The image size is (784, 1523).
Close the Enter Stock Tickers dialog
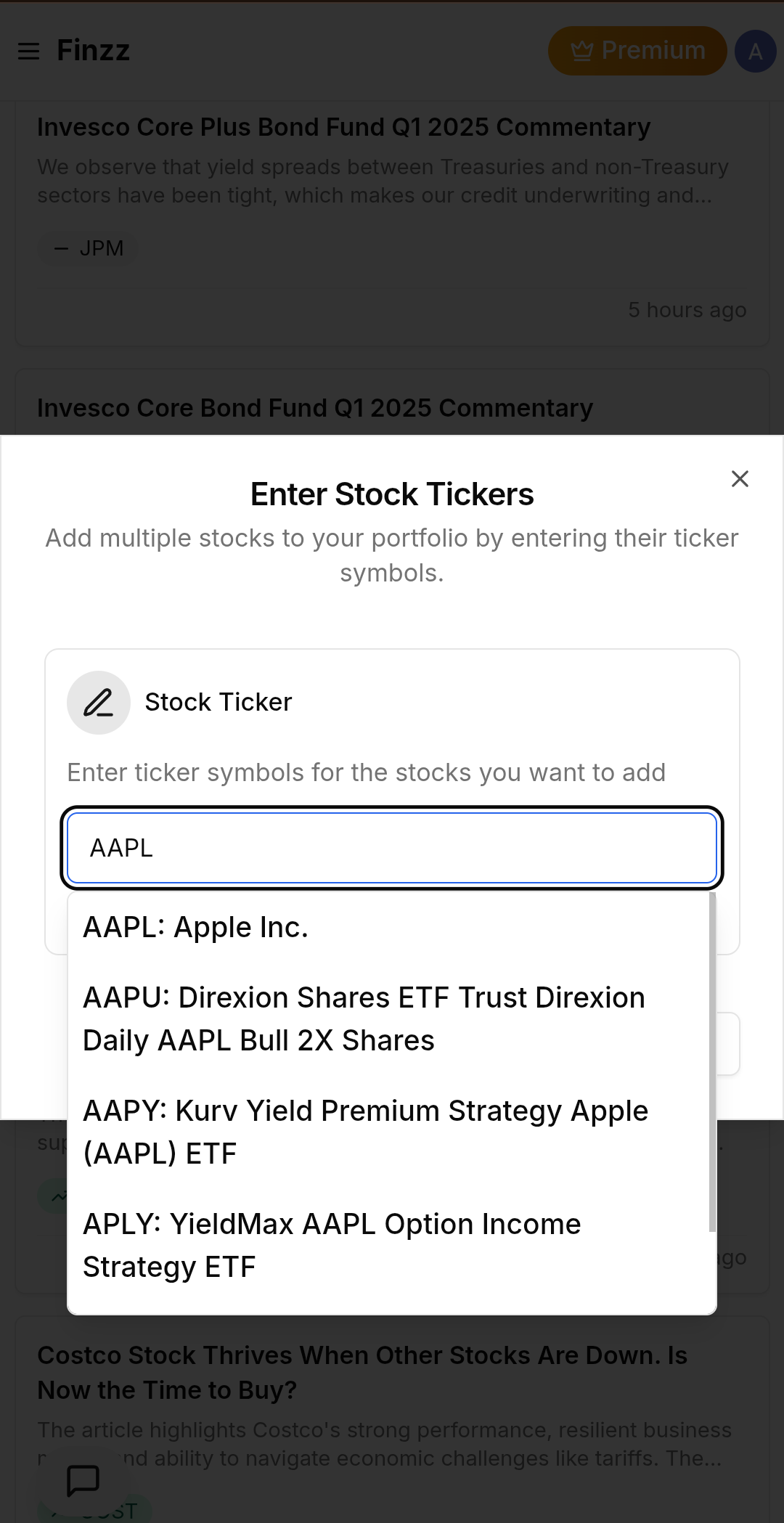click(740, 479)
